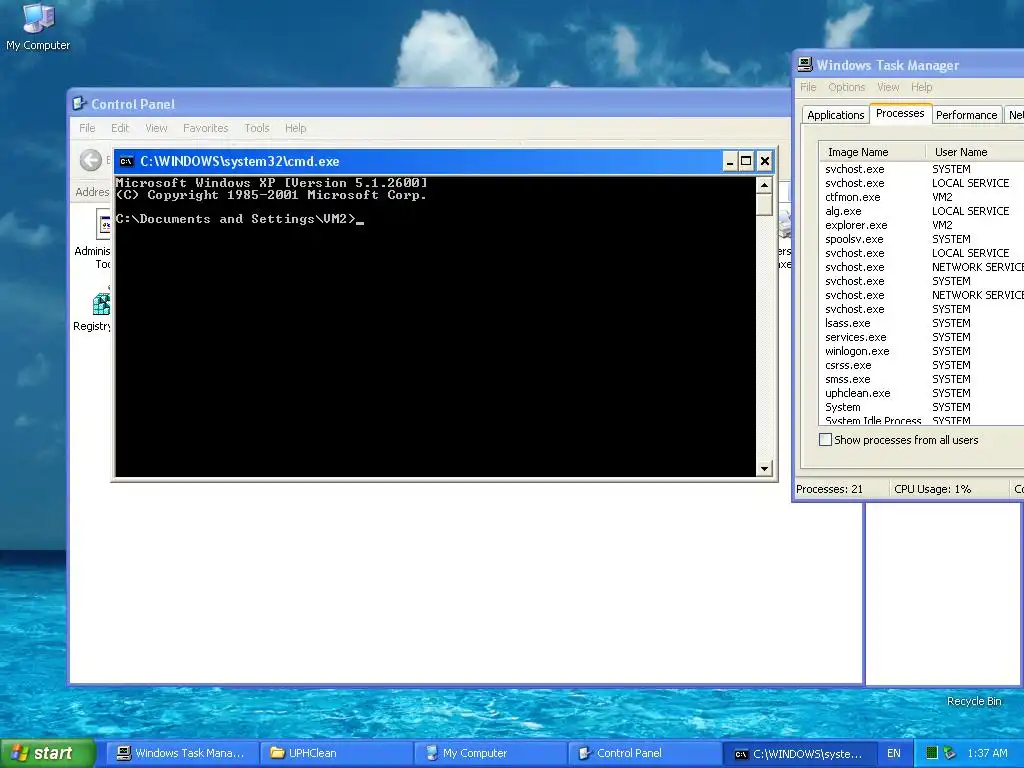Click the tray icon left of the clock
1024x768 pixels.
tap(950, 753)
